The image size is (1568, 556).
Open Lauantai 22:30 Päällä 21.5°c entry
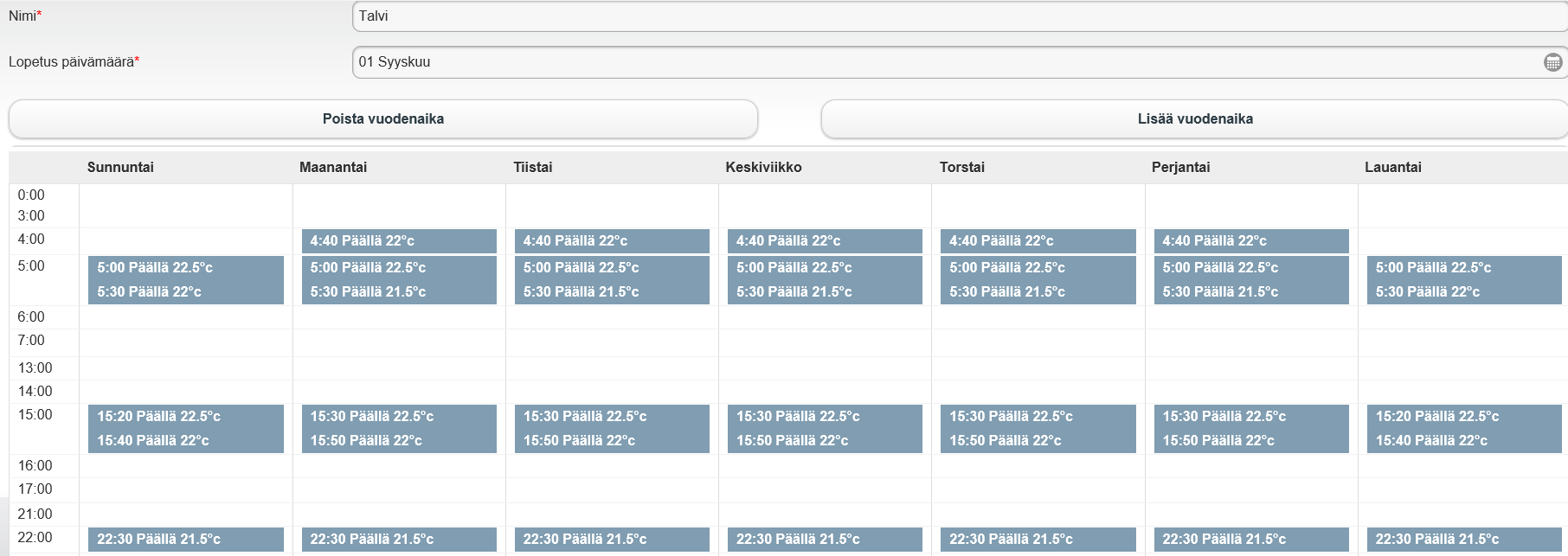point(1464,540)
